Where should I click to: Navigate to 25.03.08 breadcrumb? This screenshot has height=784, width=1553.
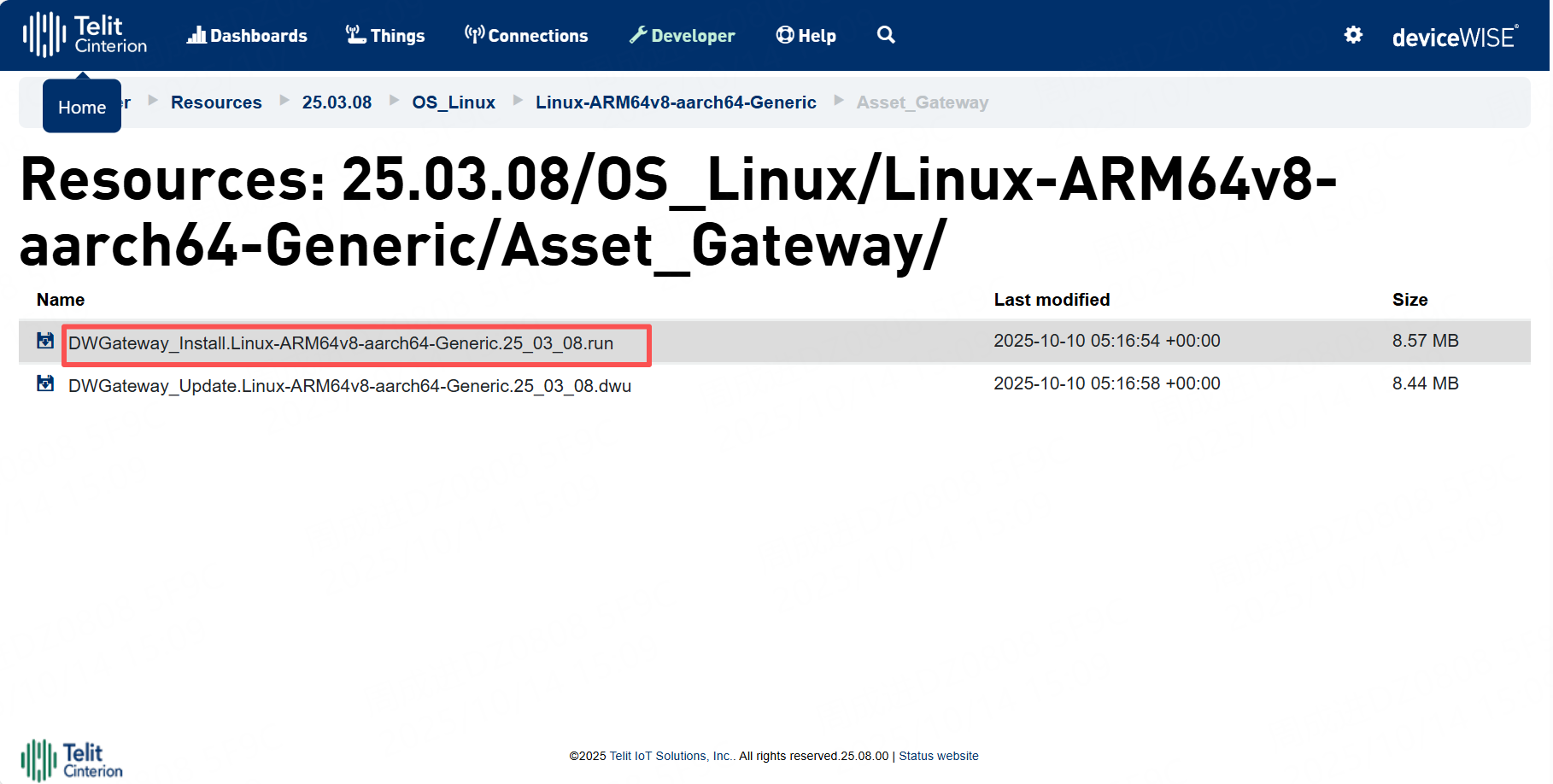(x=337, y=102)
